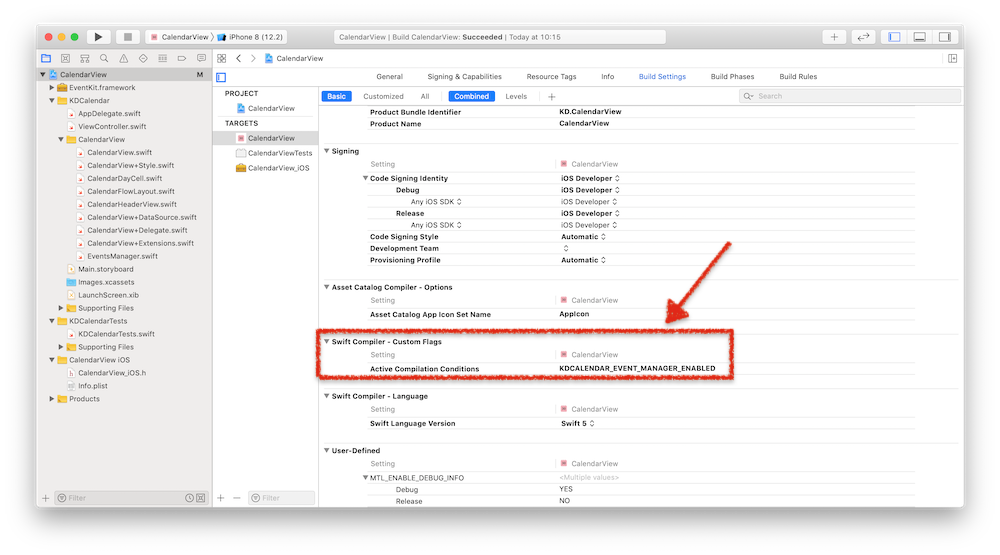Toggle the left navigator panel visibility
Image resolution: width=1000 pixels, height=555 pixels.
point(894,37)
